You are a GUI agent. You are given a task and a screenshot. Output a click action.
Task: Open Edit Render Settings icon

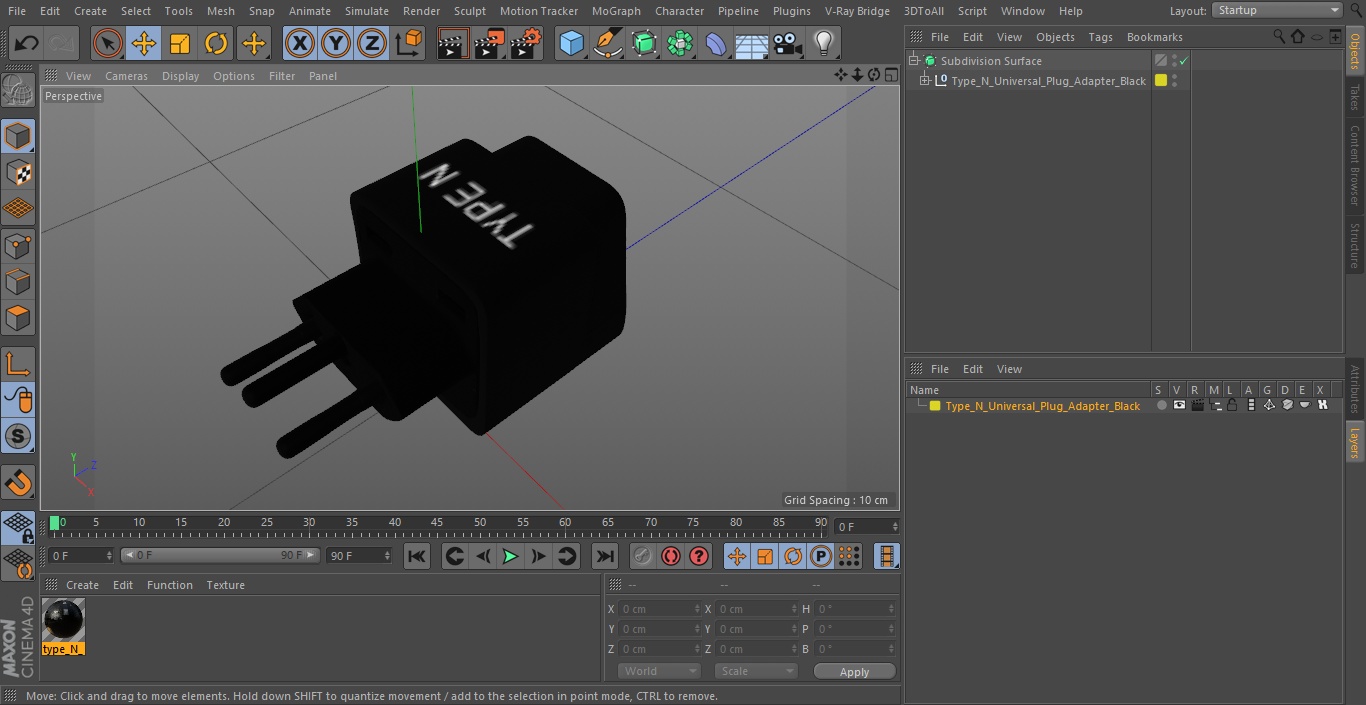[x=526, y=43]
